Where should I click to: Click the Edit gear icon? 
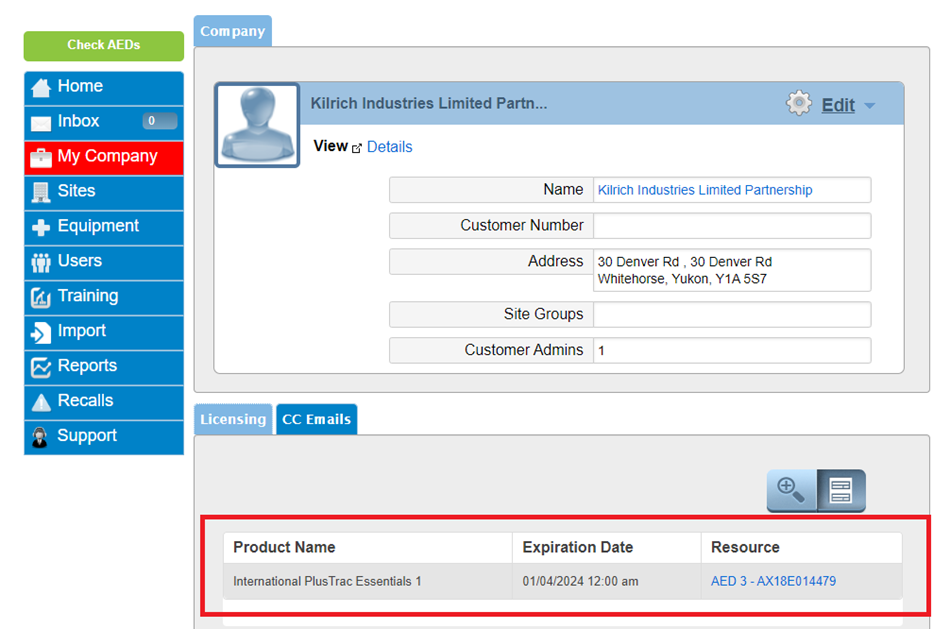[799, 104]
